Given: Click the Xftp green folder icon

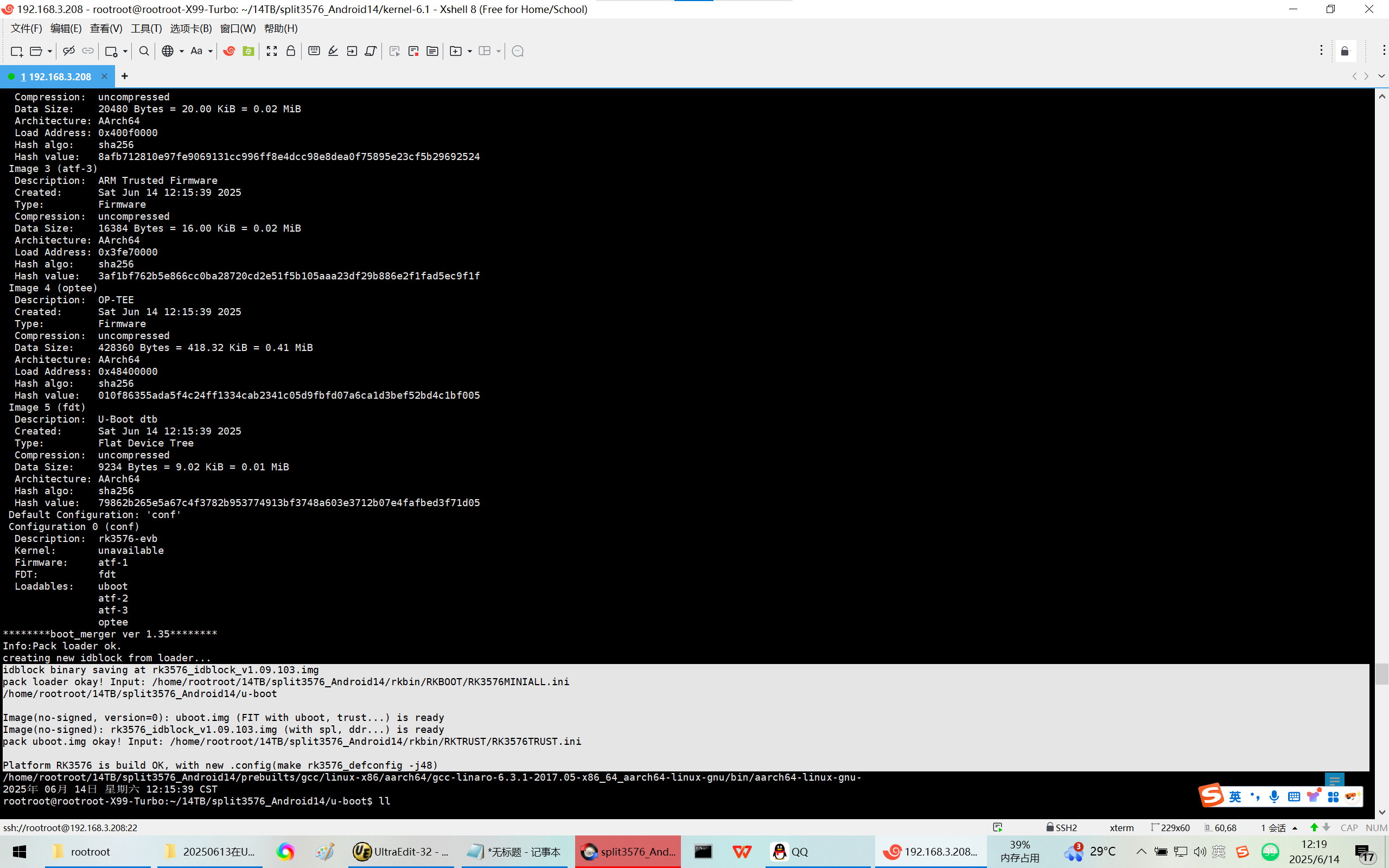Looking at the screenshot, I should coord(248,51).
